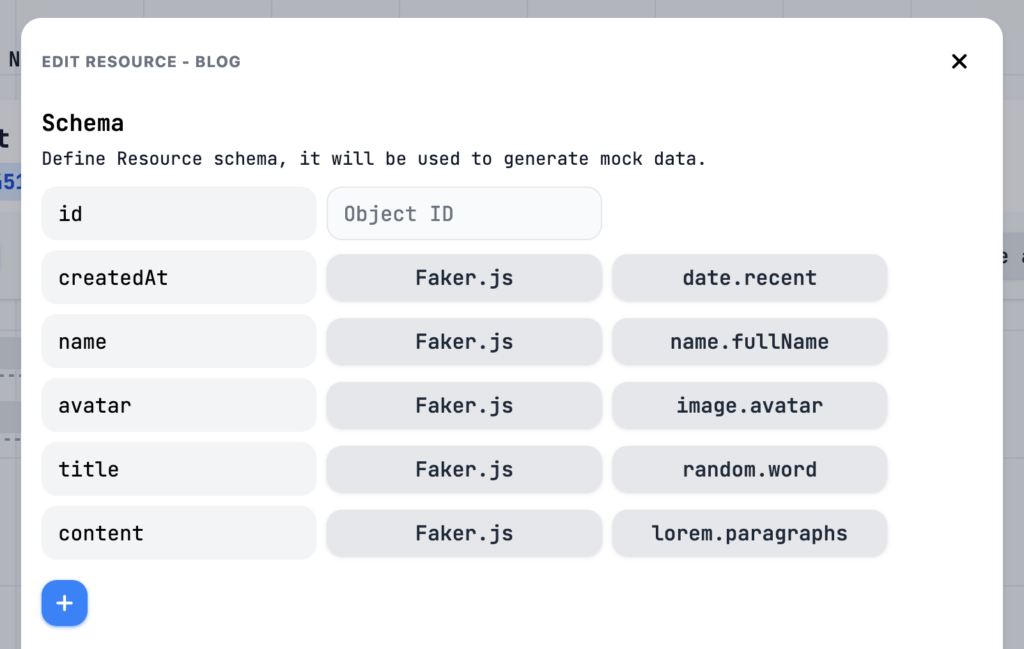The height and width of the screenshot is (649, 1024).
Task: Change the Faker.js generator for content
Action: pos(463,533)
